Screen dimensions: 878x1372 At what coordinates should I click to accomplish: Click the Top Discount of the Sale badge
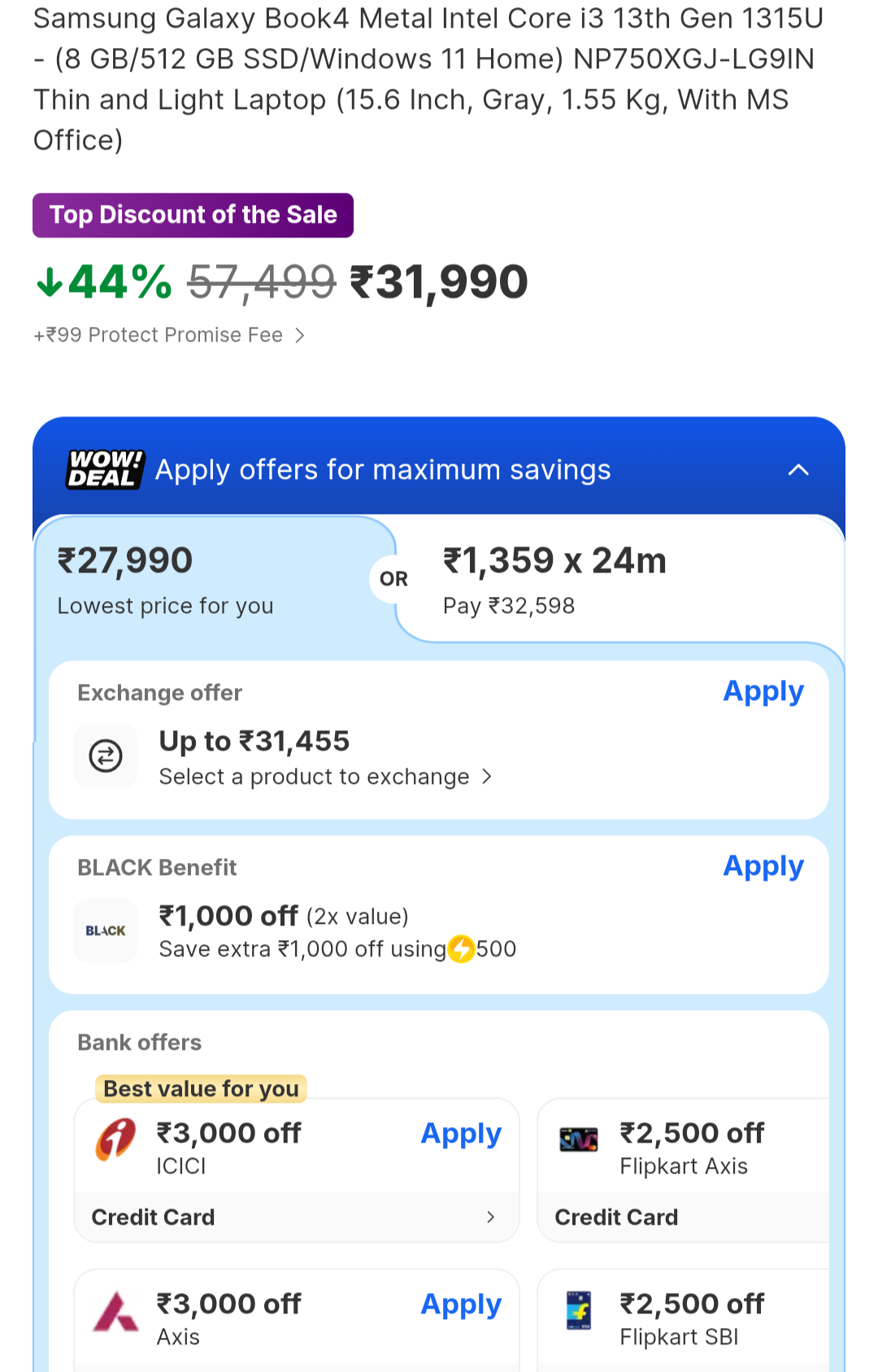click(193, 215)
